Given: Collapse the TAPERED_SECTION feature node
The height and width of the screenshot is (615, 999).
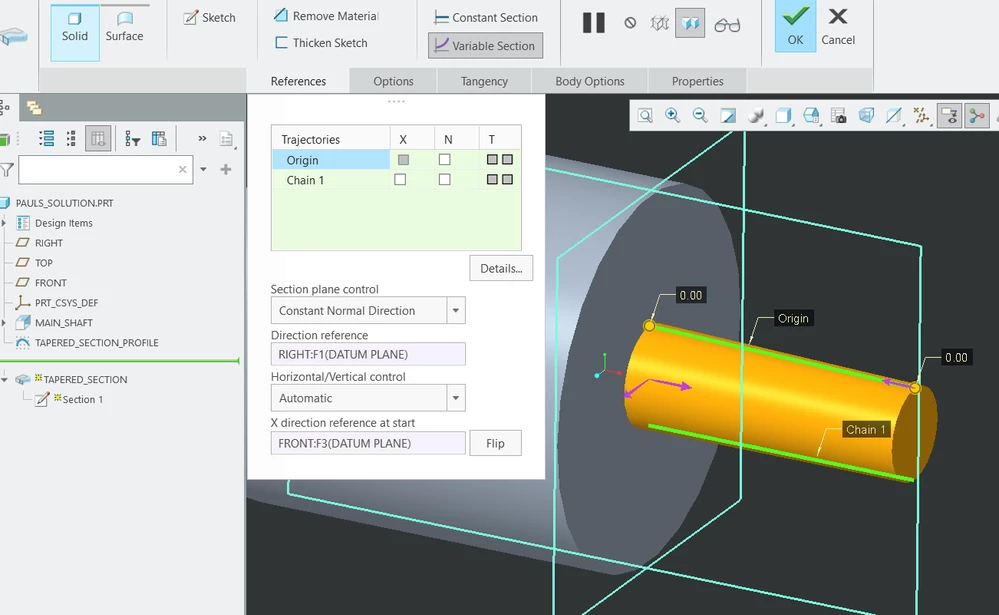Looking at the screenshot, I should [4, 379].
